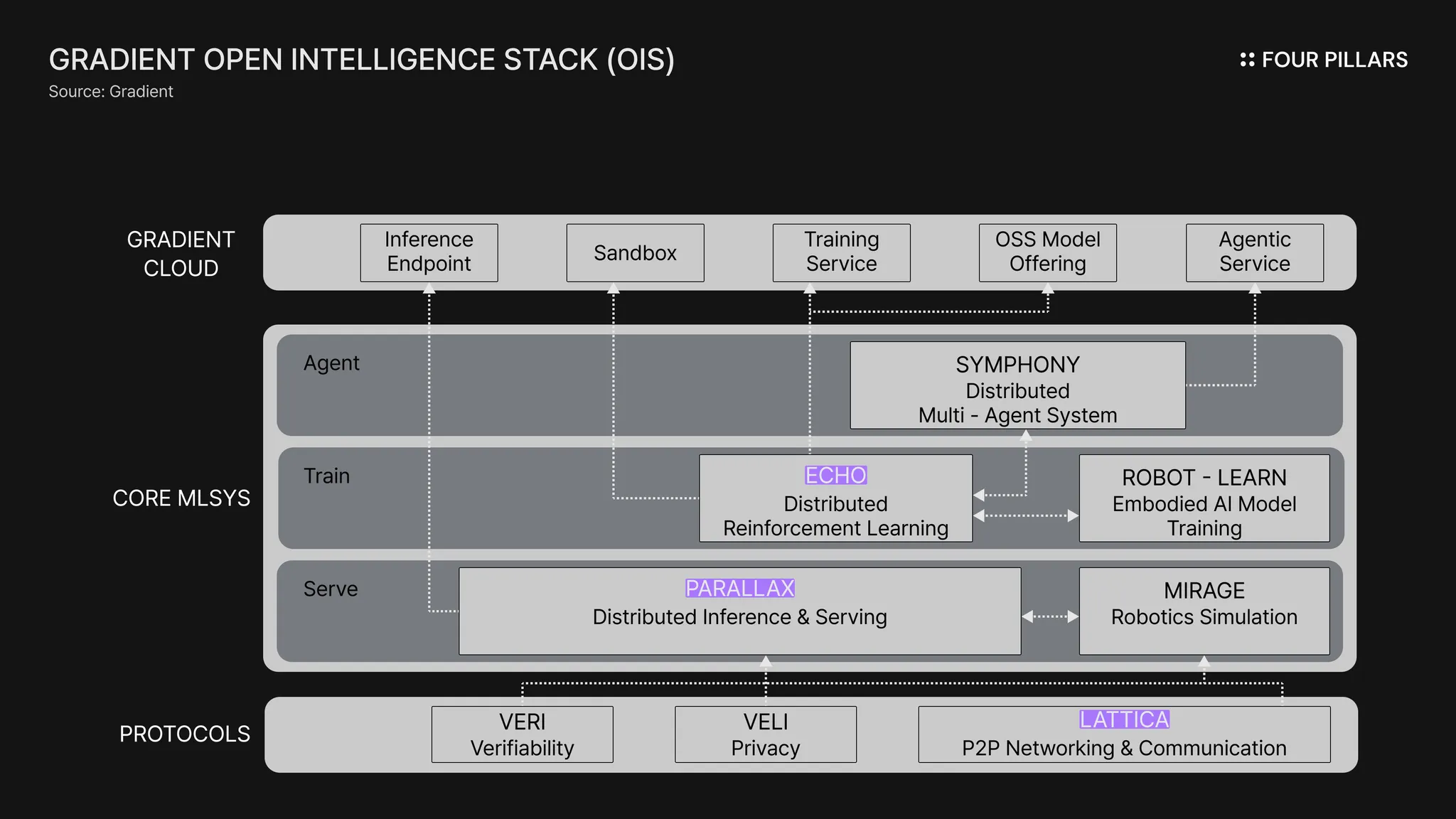Viewport: 1456px width, 819px height.
Task: Click the highlighted ECHO label
Action: 835,475
